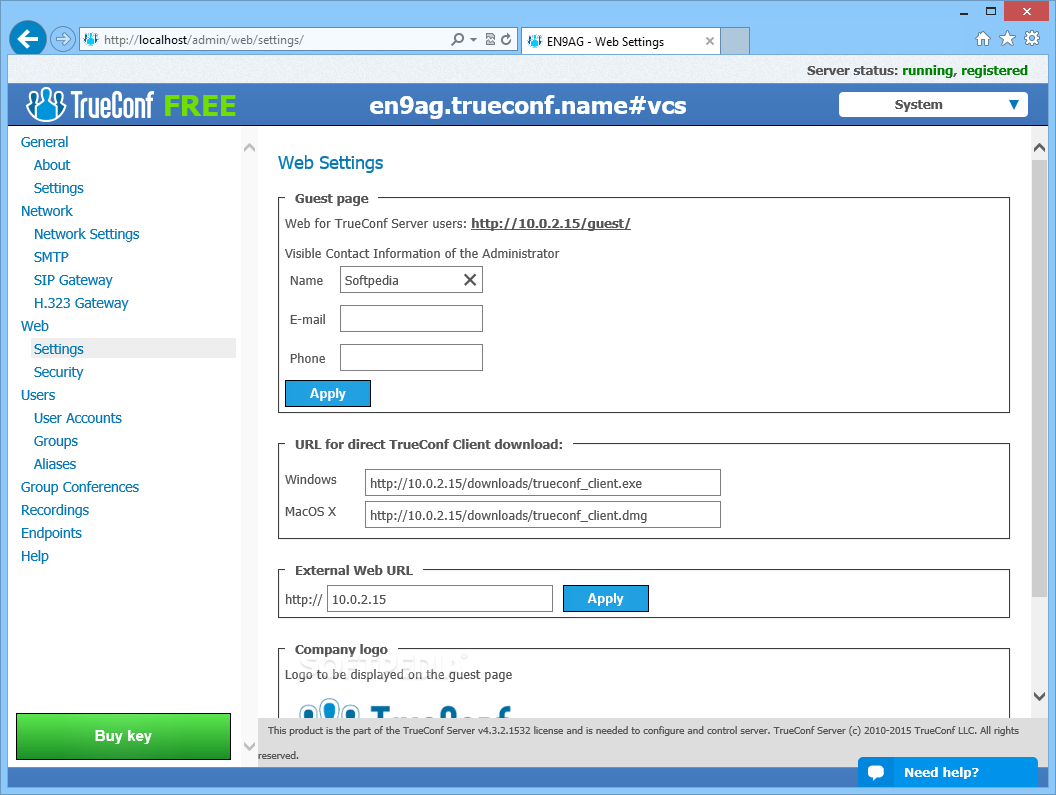Image resolution: width=1056 pixels, height=795 pixels.
Task: Click the refresh icon in address bar
Action: (x=506, y=39)
